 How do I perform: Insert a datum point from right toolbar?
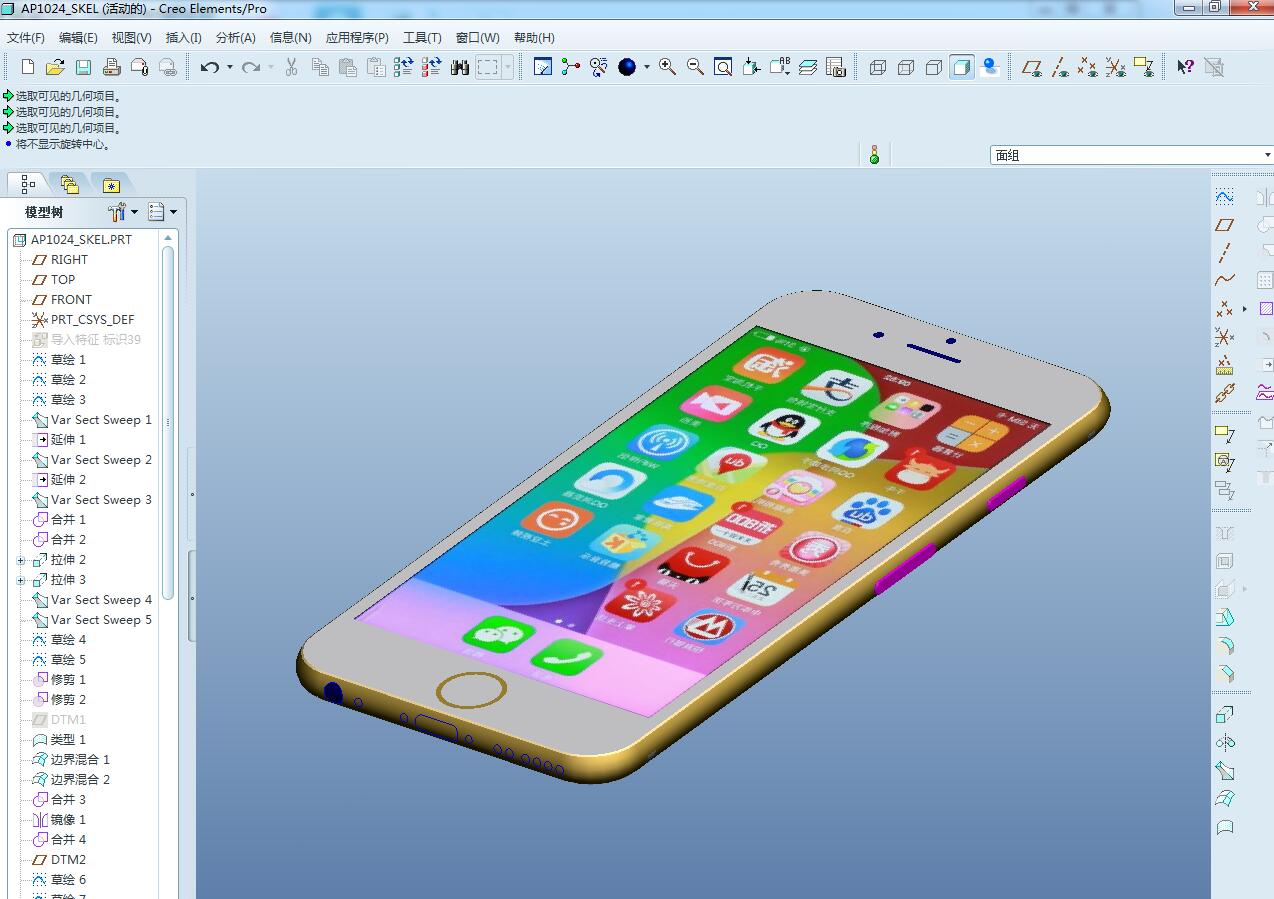click(1224, 309)
